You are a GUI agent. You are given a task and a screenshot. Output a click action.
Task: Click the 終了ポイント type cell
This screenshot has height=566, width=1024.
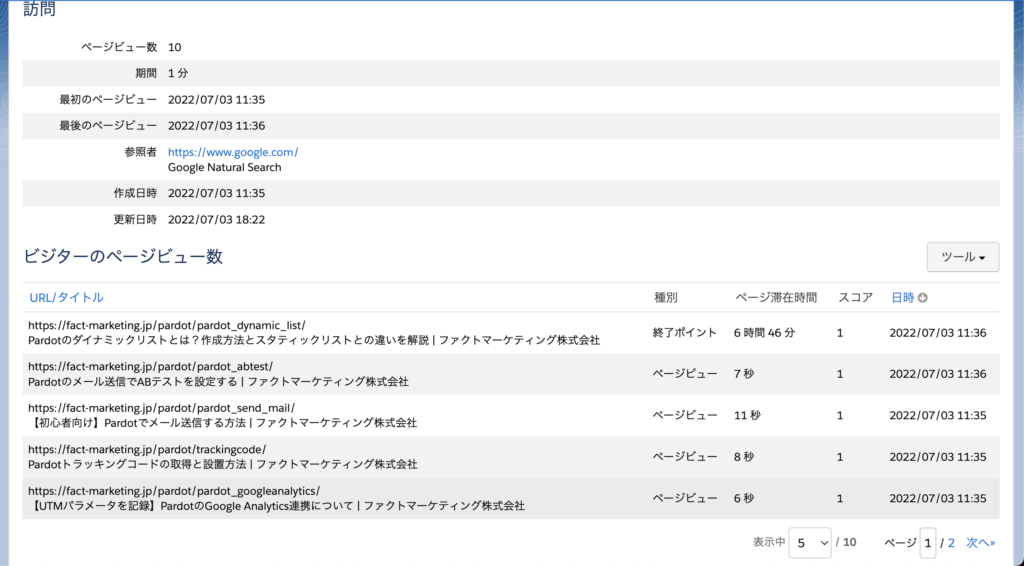click(x=685, y=333)
